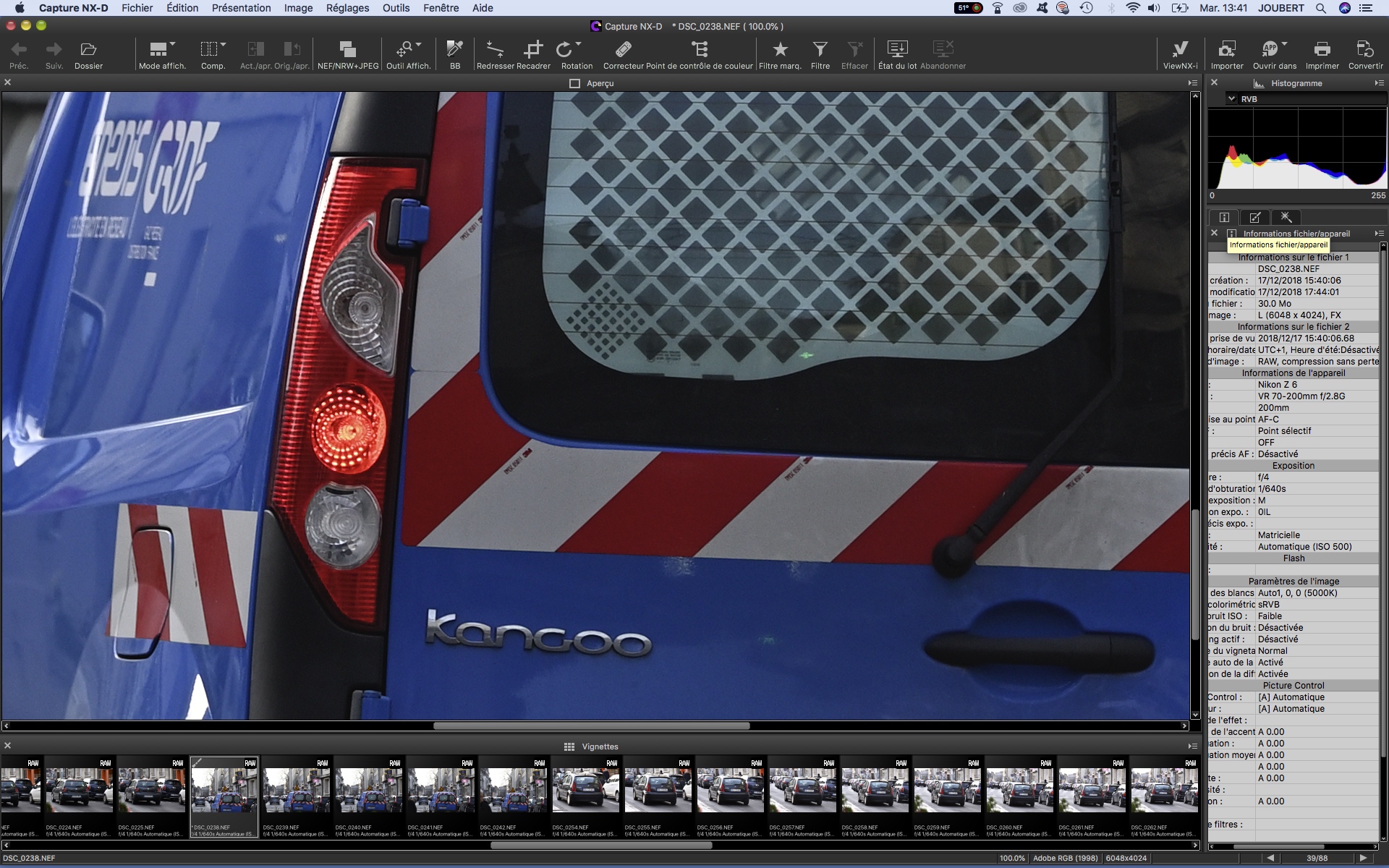This screenshot has width=1389, height=868.
Task: Open the Vignettes panel options menu
Action: [x=1193, y=746]
